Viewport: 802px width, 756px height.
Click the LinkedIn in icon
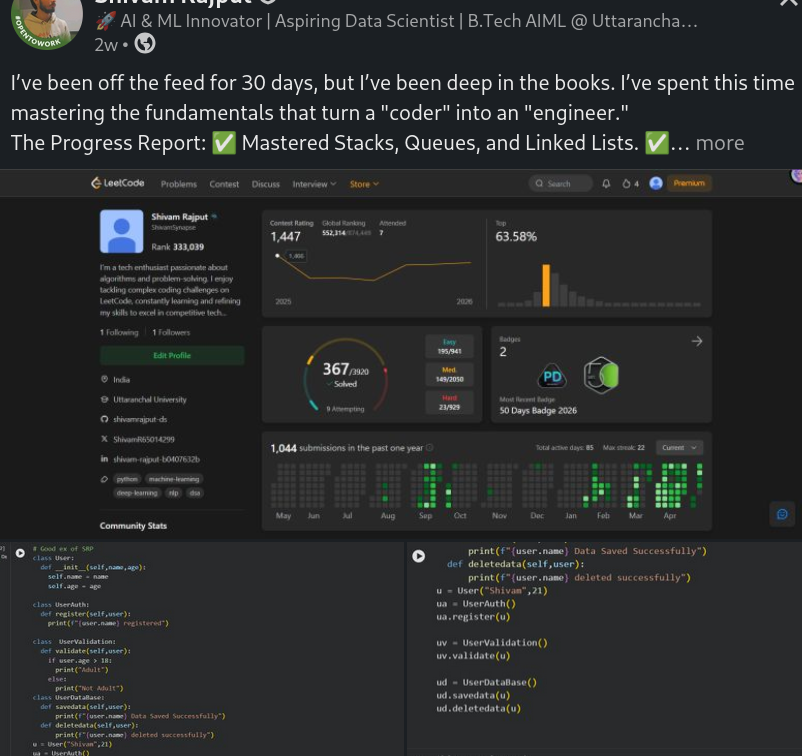click(x=104, y=459)
